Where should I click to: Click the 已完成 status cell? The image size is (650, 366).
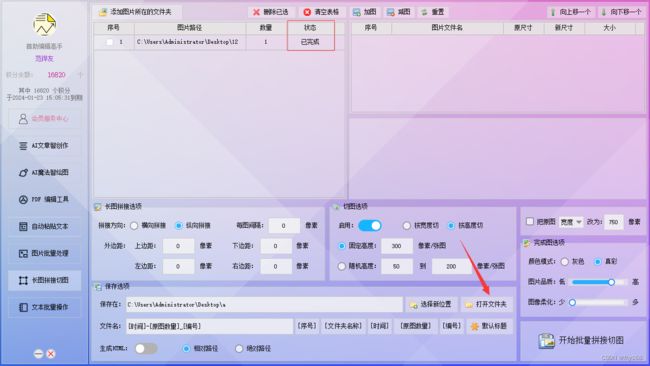[x=310, y=42]
